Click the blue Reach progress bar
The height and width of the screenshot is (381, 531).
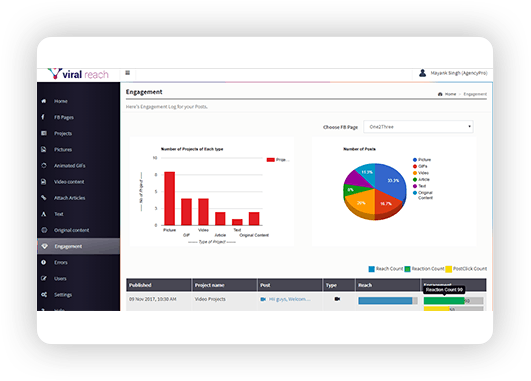385,301
